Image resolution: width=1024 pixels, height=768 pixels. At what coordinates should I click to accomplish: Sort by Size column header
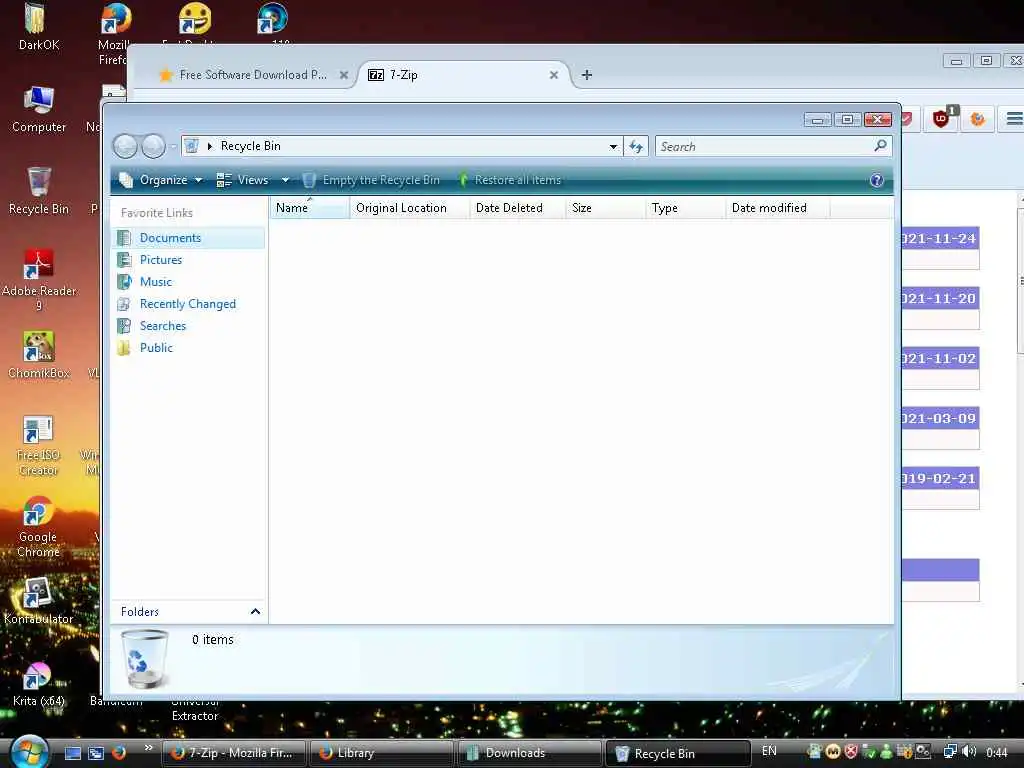(x=605, y=208)
